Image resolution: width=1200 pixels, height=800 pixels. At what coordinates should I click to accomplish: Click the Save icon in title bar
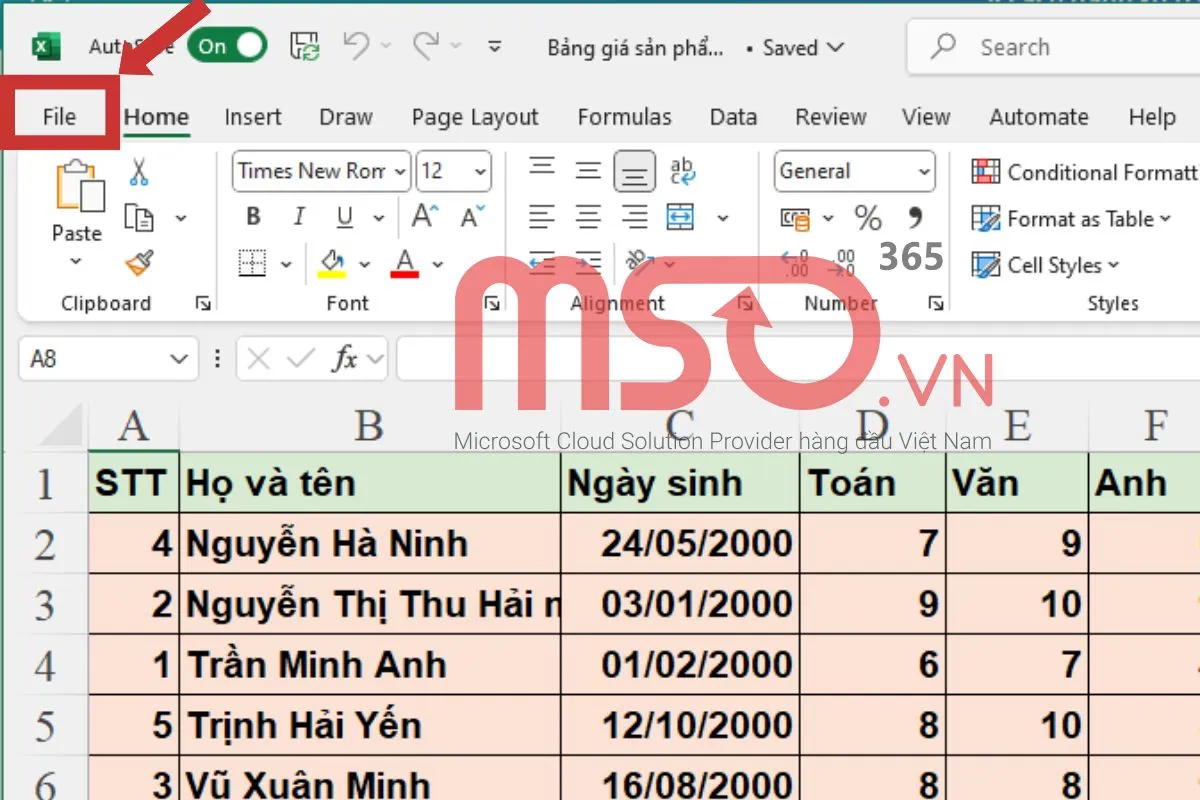[x=304, y=47]
